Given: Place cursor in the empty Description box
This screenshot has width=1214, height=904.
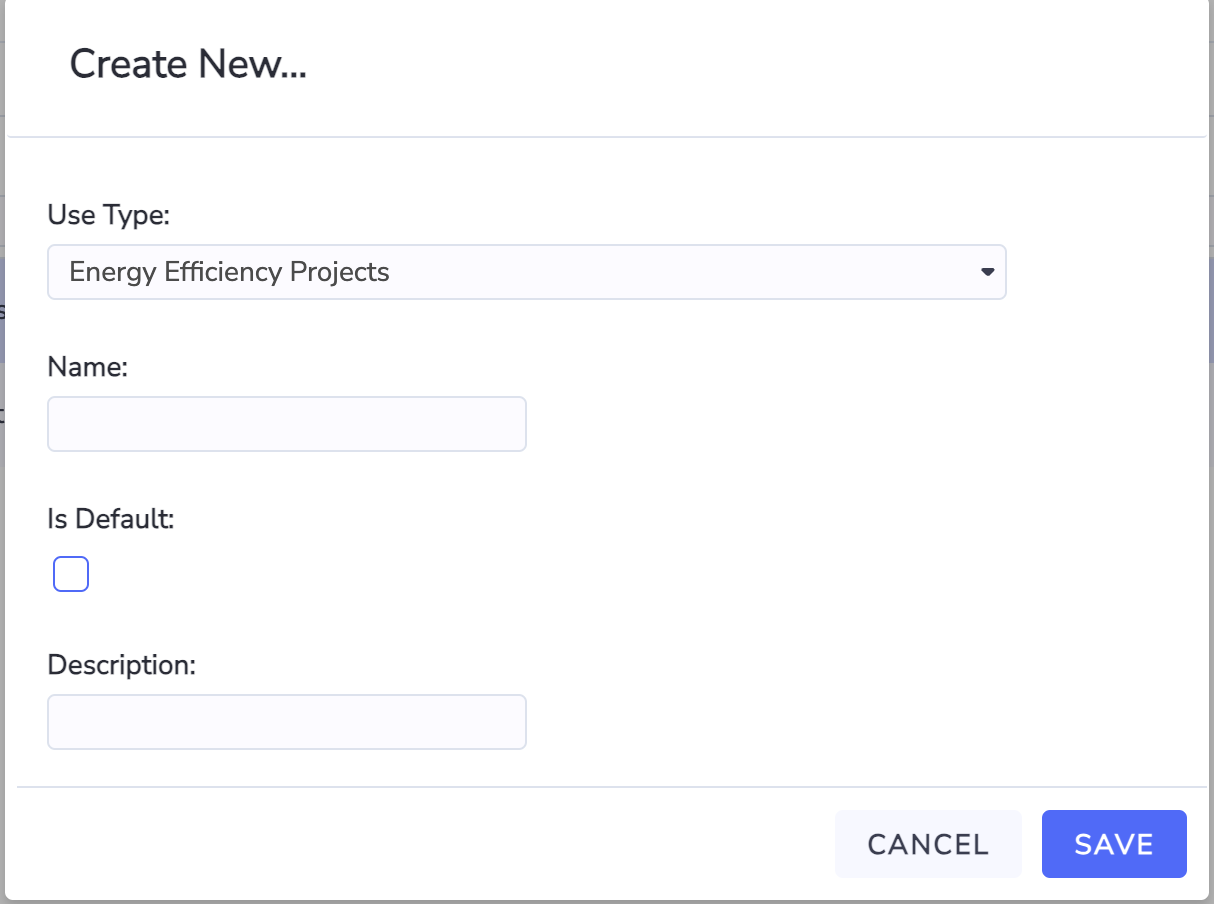Looking at the screenshot, I should click(x=287, y=722).
